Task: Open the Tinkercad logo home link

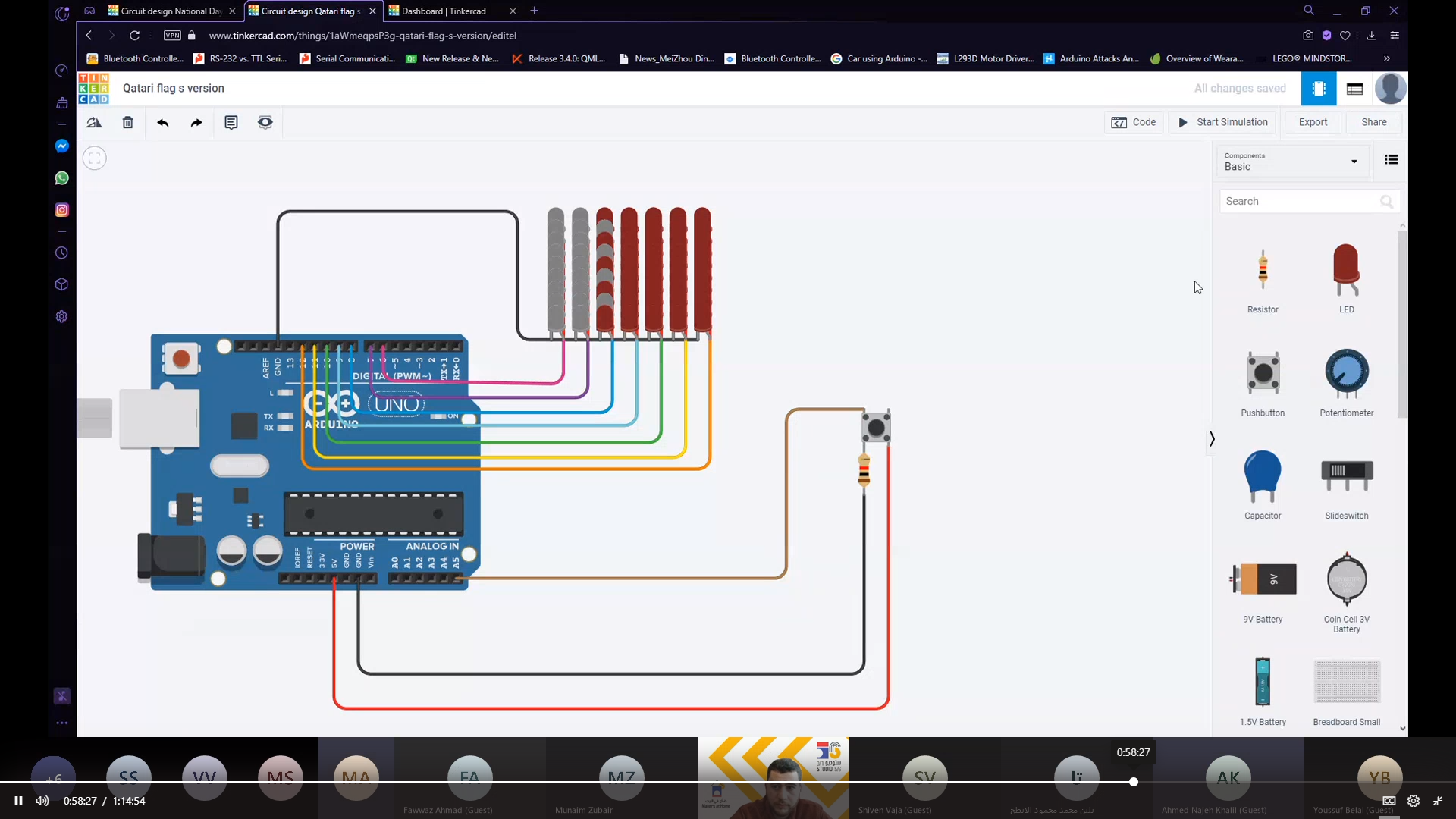Action: (x=94, y=89)
